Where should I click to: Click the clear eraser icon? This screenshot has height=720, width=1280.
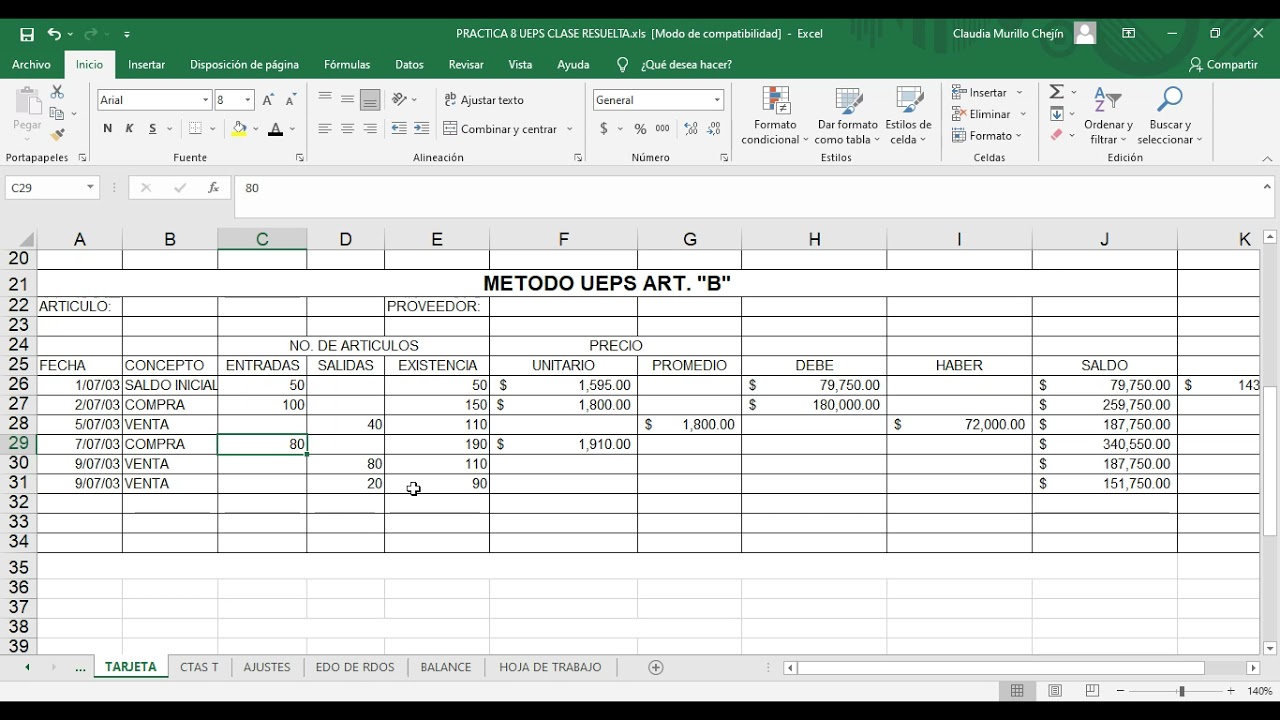point(1056,135)
